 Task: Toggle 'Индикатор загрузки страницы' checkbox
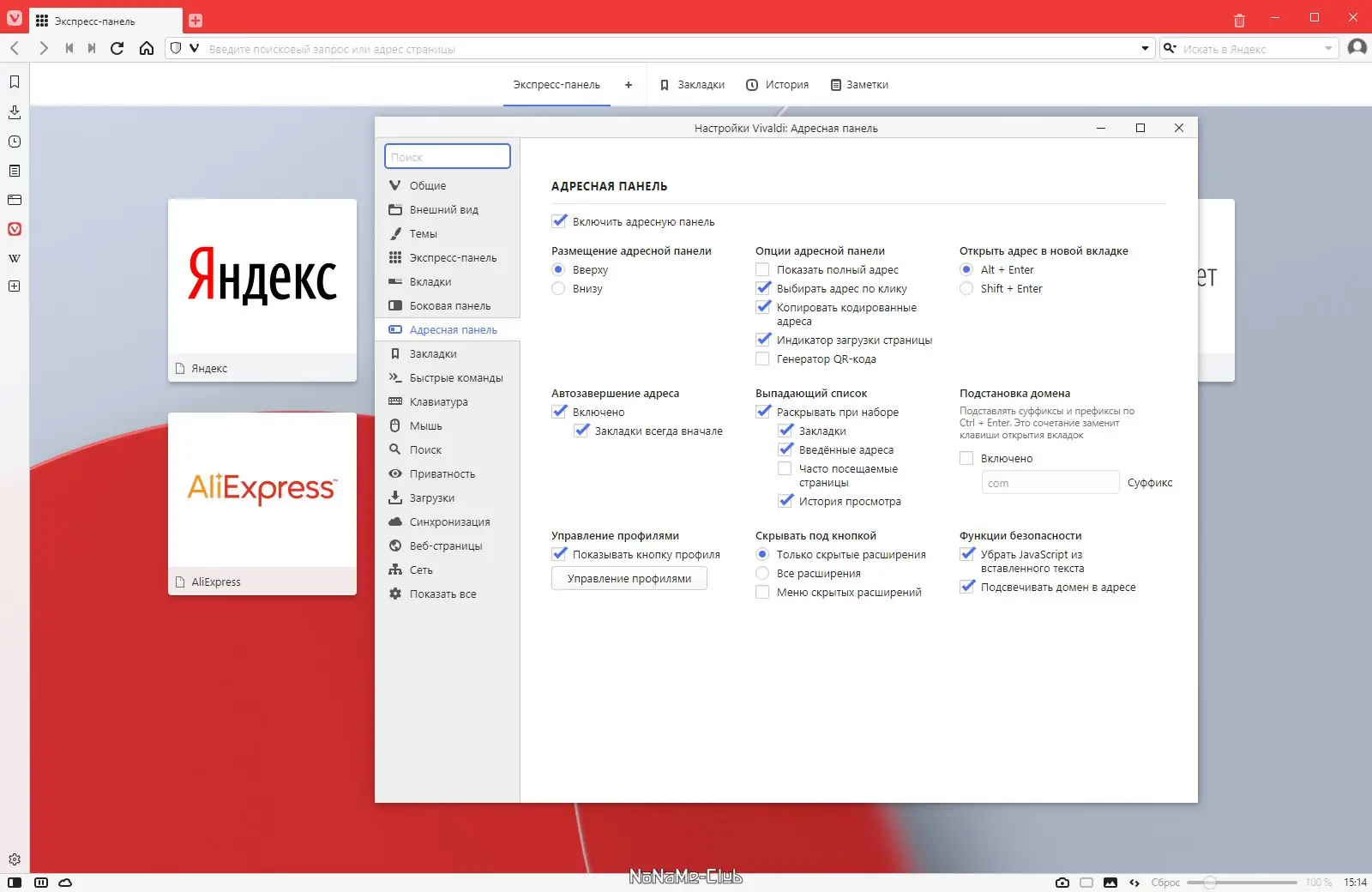763,340
